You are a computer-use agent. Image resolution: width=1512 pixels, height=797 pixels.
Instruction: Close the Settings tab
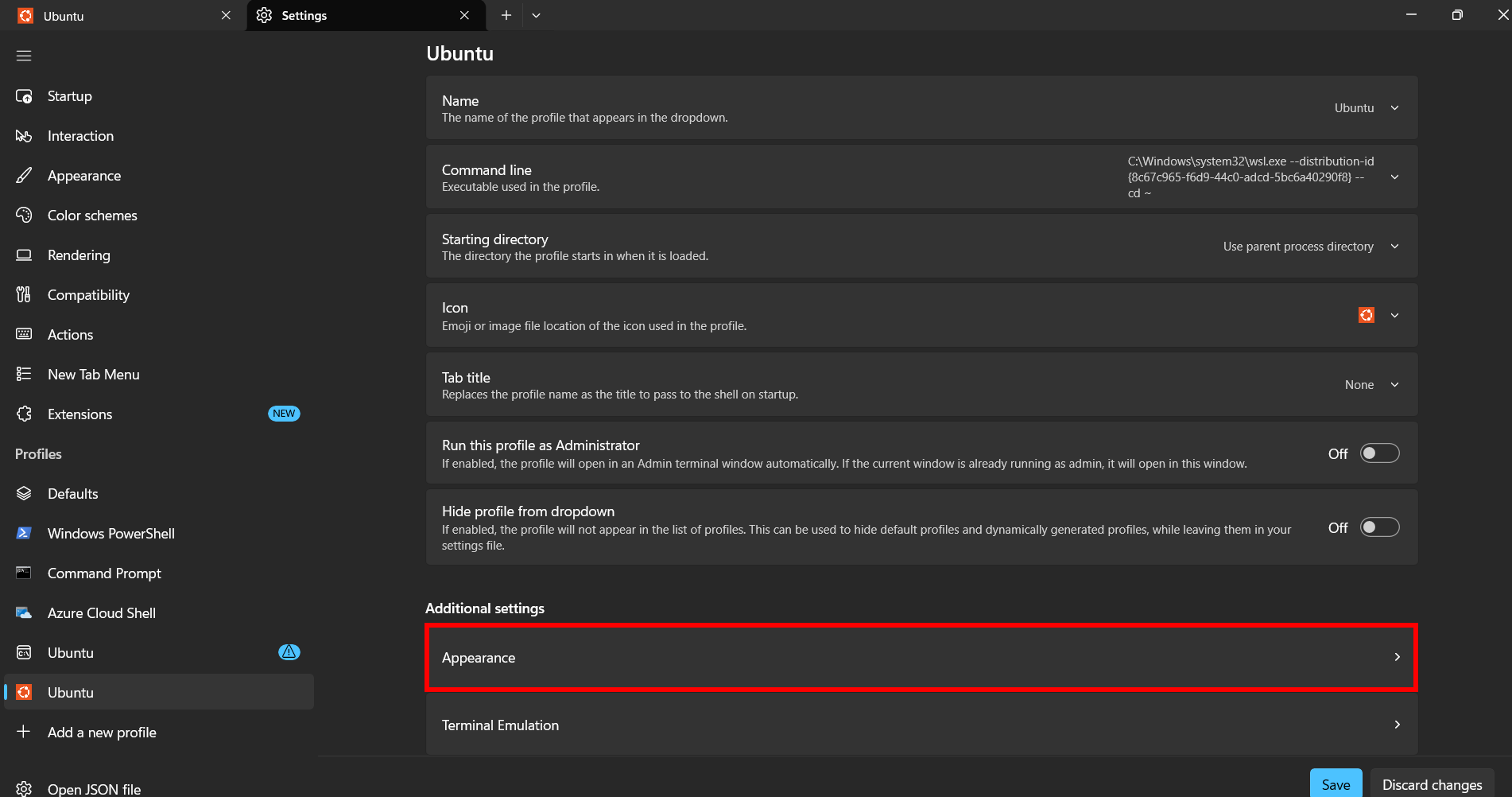[464, 15]
